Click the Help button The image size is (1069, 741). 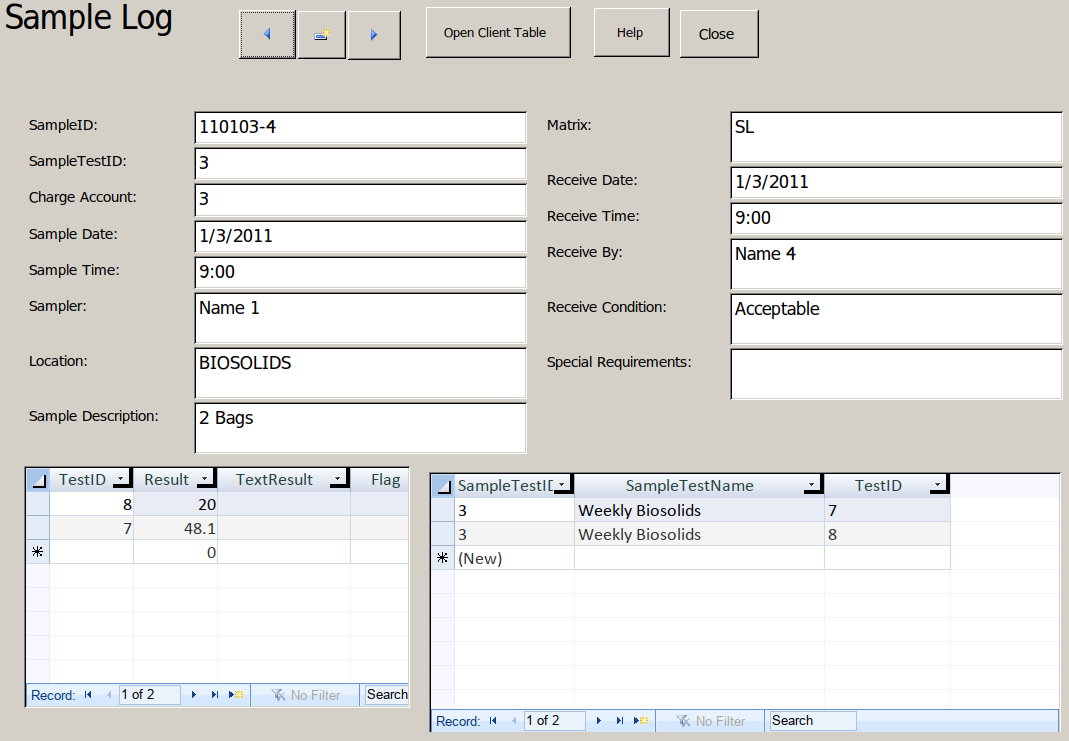coord(630,33)
